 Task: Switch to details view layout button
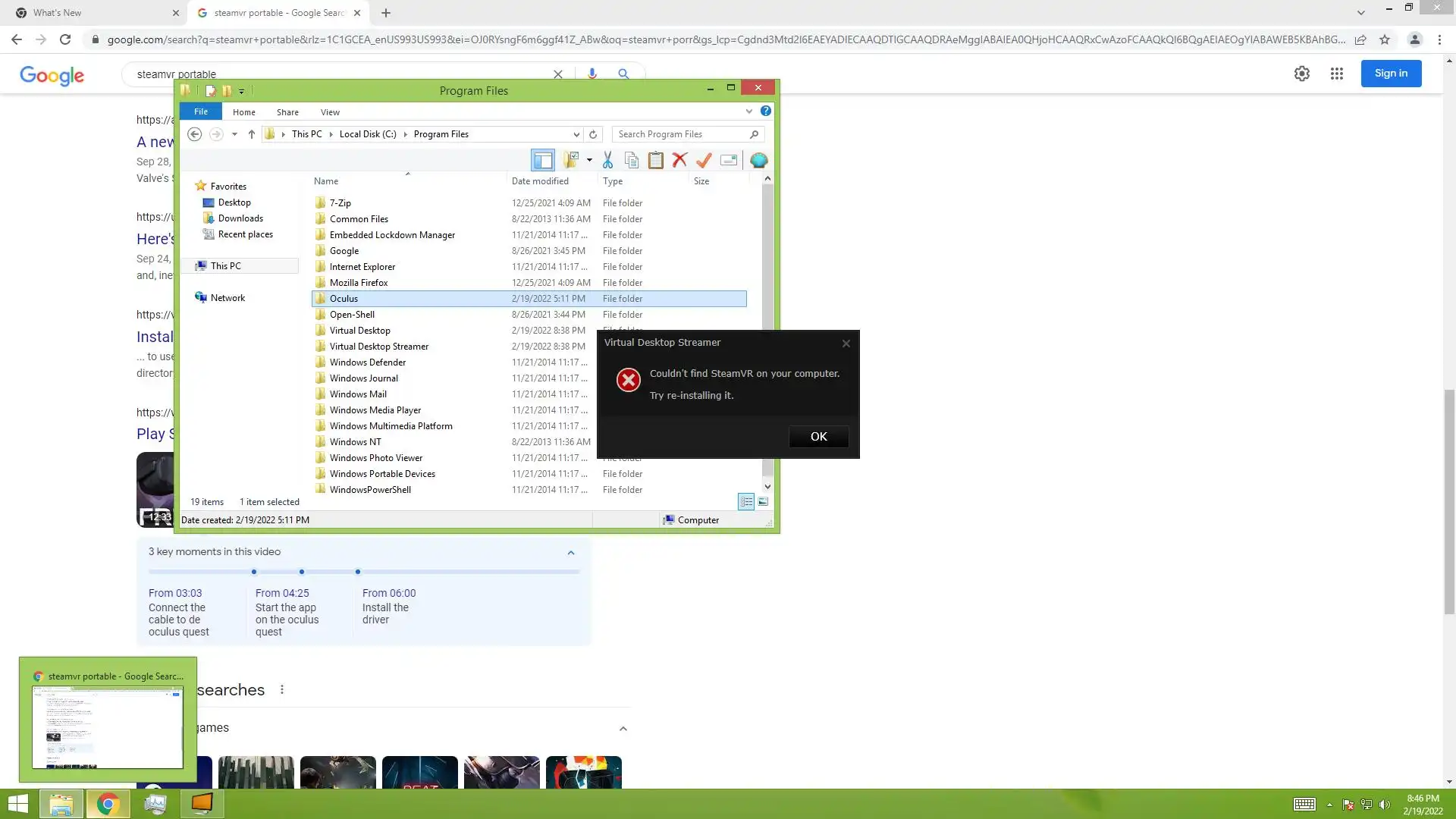pyautogui.click(x=746, y=502)
